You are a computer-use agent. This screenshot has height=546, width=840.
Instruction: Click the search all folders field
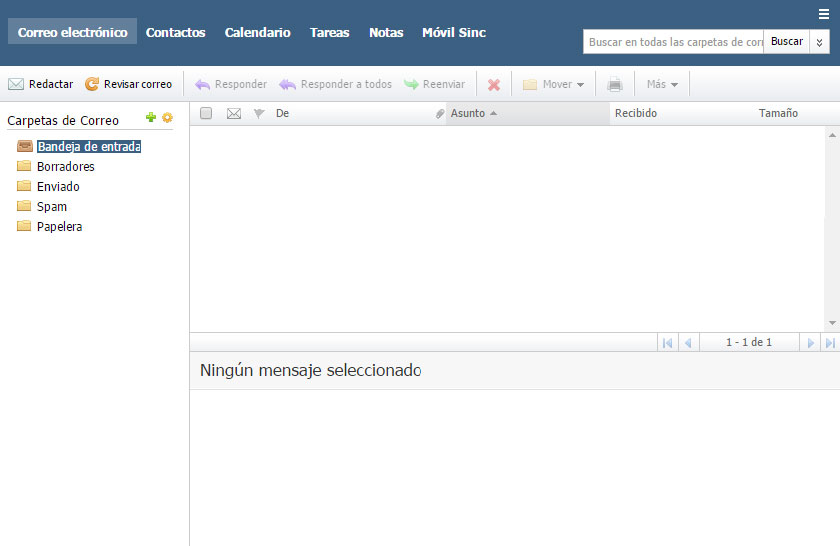[674, 42]
